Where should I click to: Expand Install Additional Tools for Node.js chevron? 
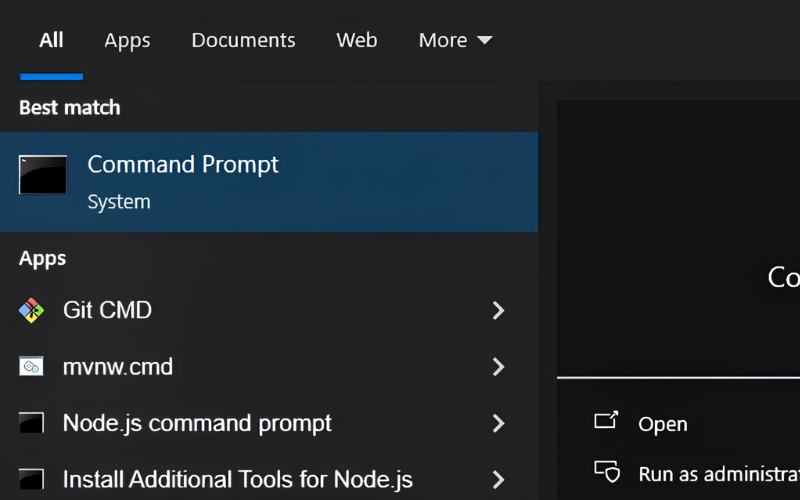pyautogui.click(x=498, y=480)
